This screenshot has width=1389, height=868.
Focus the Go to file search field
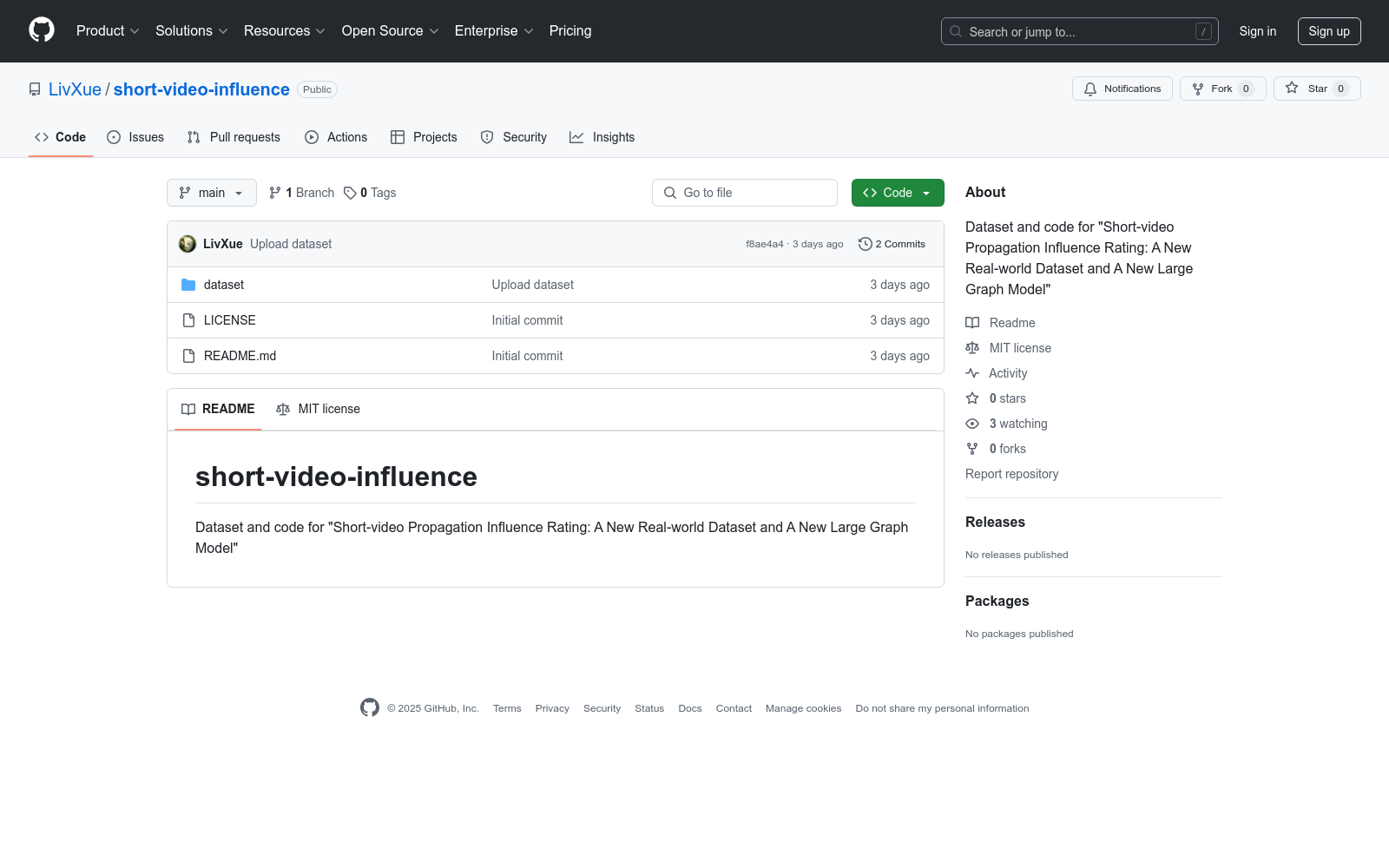pyautogui.click(x=745, y=193)
